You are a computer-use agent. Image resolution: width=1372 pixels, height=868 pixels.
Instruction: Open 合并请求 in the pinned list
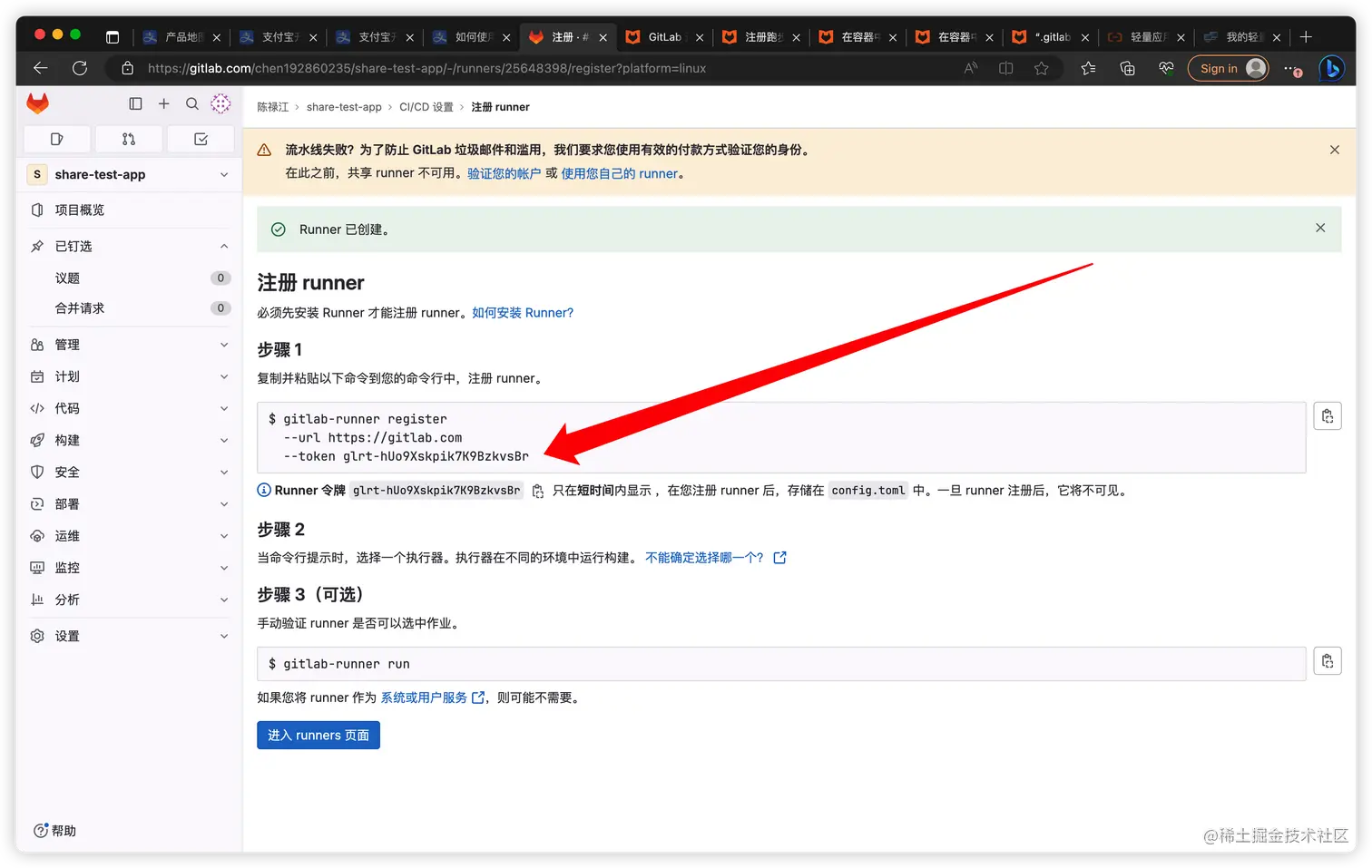point(129,308)
